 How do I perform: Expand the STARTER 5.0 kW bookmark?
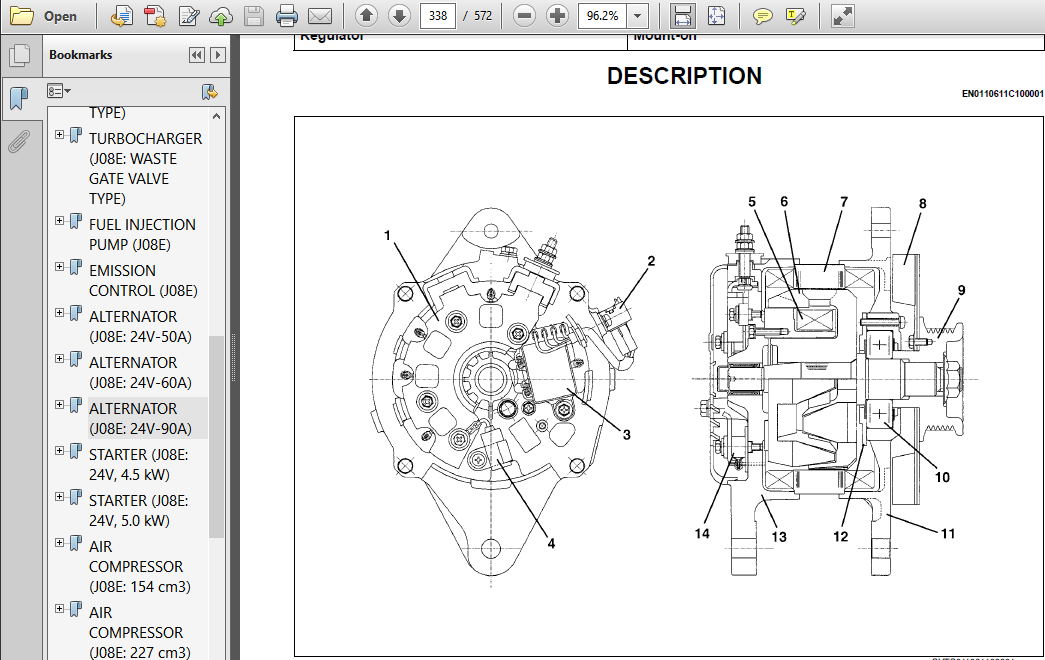[59, 497]
